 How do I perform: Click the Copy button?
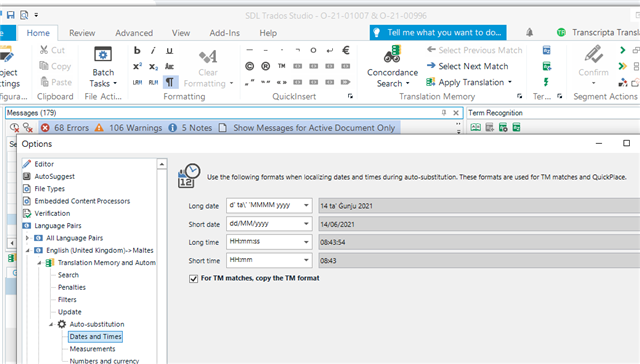(55, 66)
